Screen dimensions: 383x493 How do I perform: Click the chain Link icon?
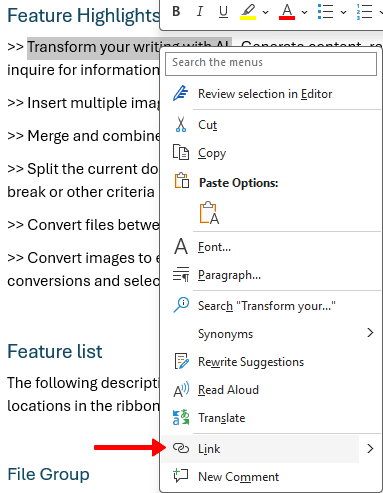pos(181,448)
